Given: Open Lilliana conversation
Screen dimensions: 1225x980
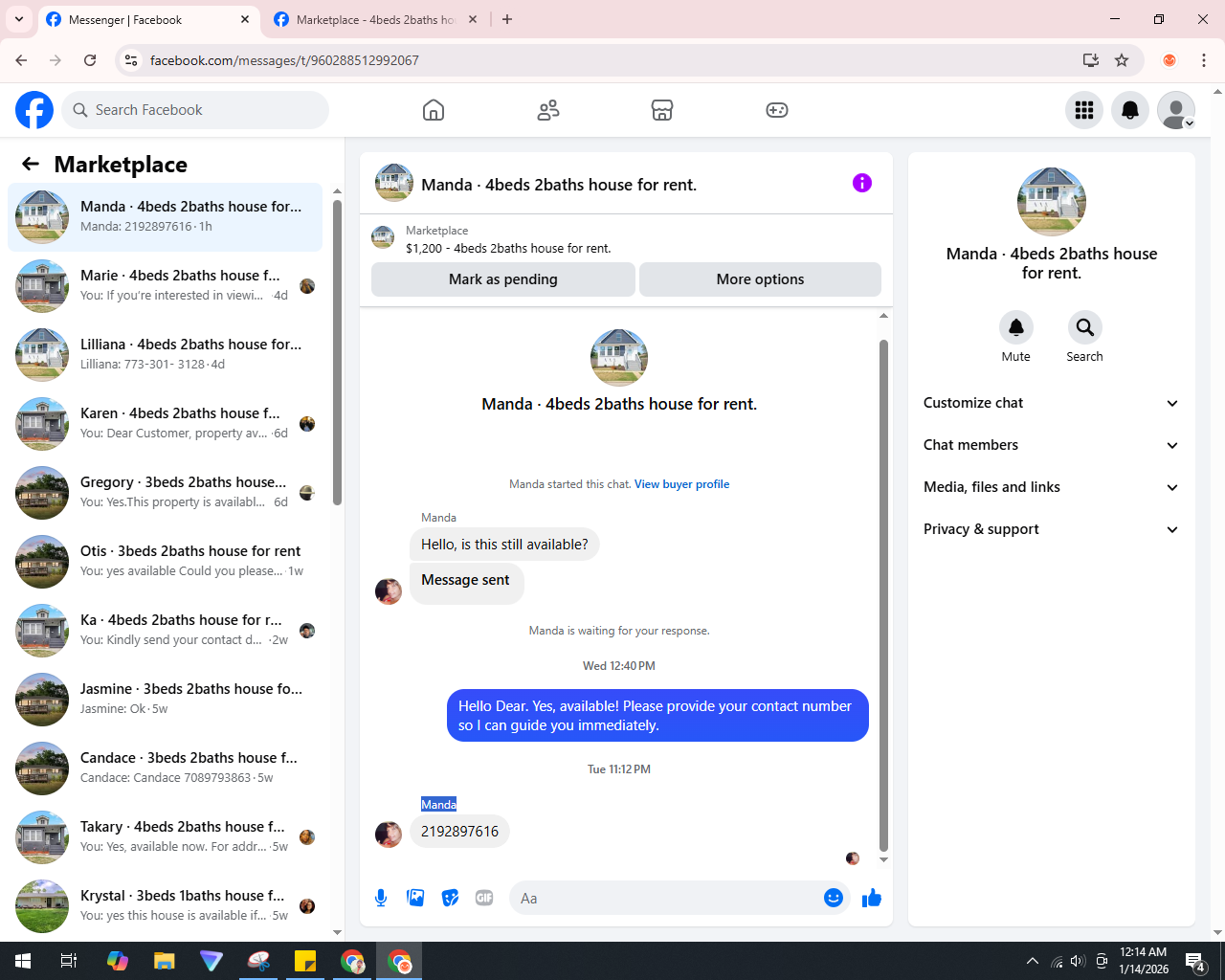Looking at the screenshot, I should [x=165, y=355].
